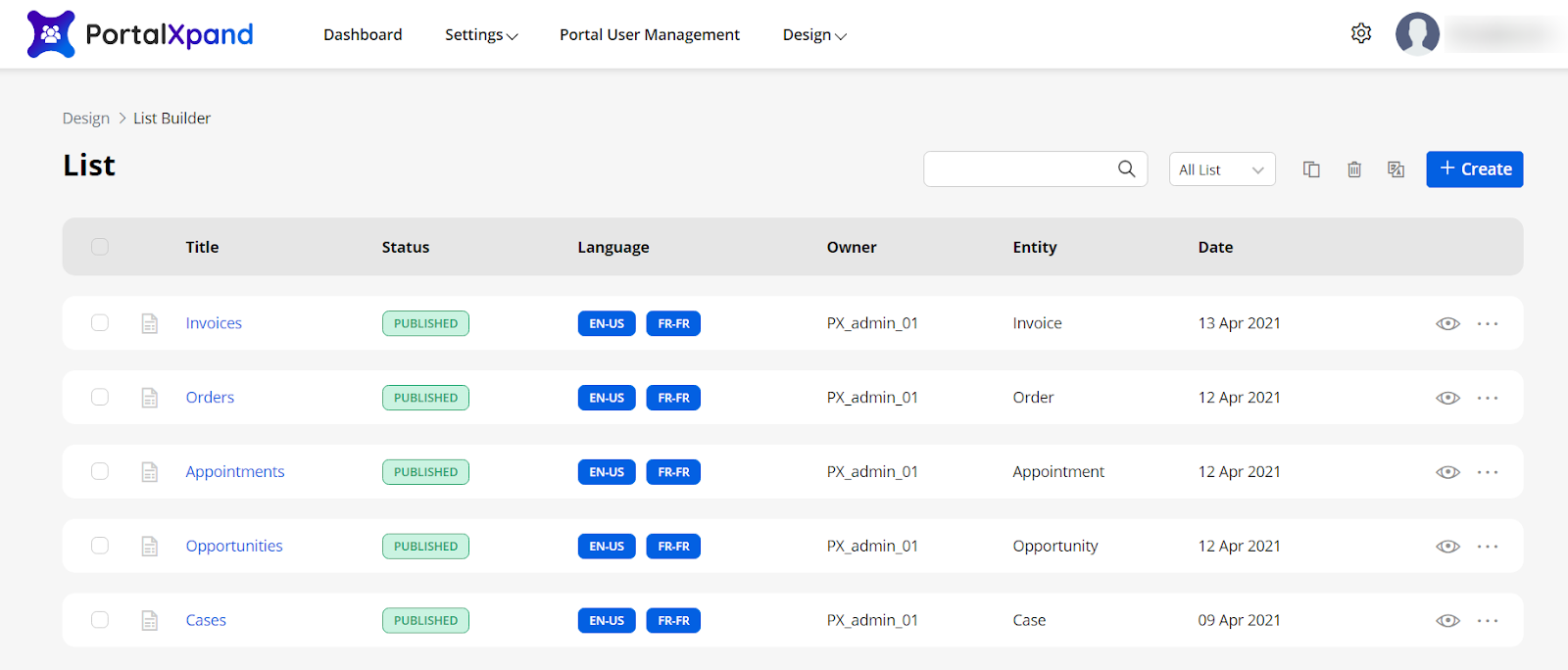
Task: Click the search magnifier icon
Action: click(x=1127, y=169)
